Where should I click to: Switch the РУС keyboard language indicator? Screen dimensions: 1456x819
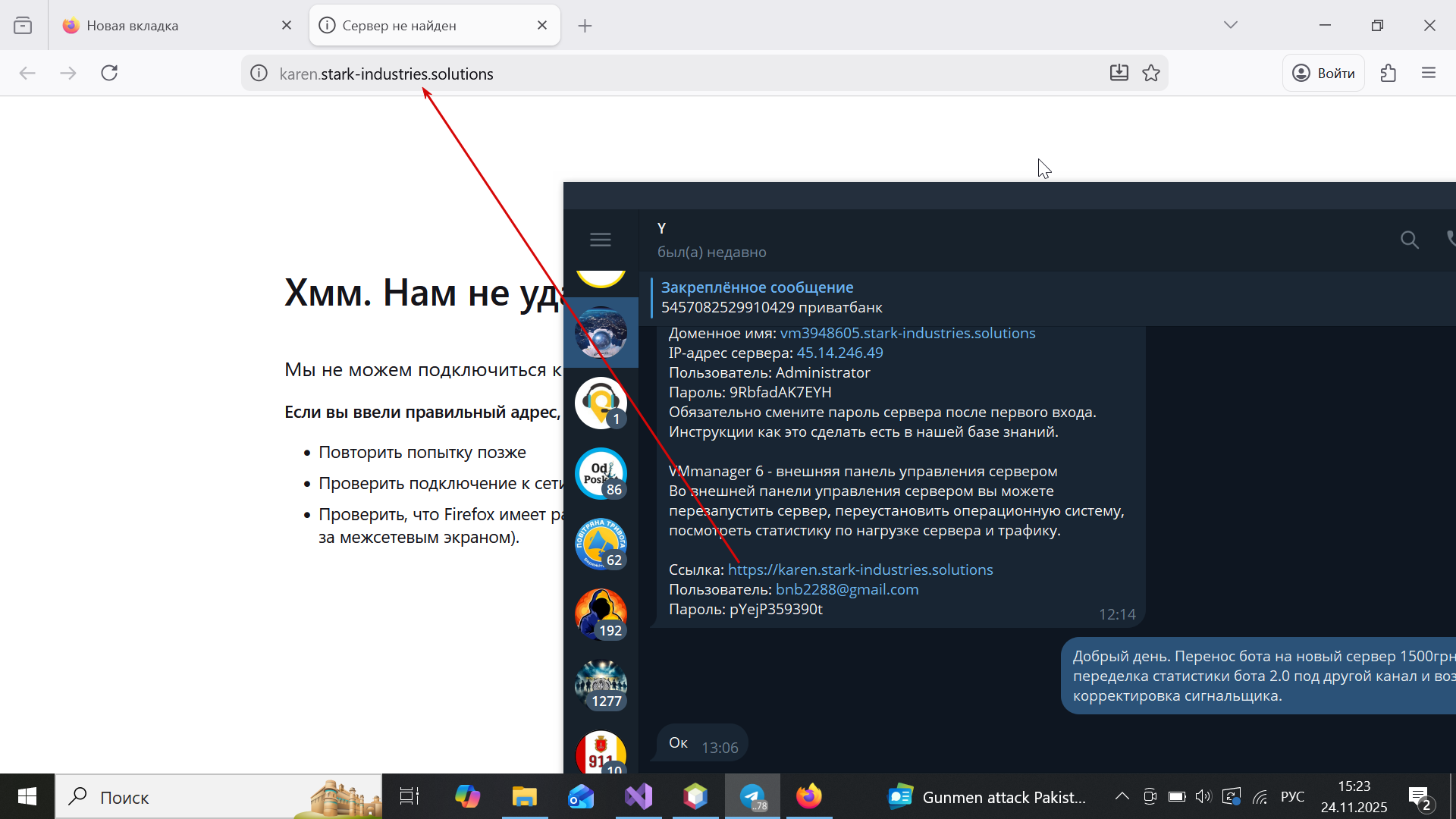click(x=1292, y=796)
